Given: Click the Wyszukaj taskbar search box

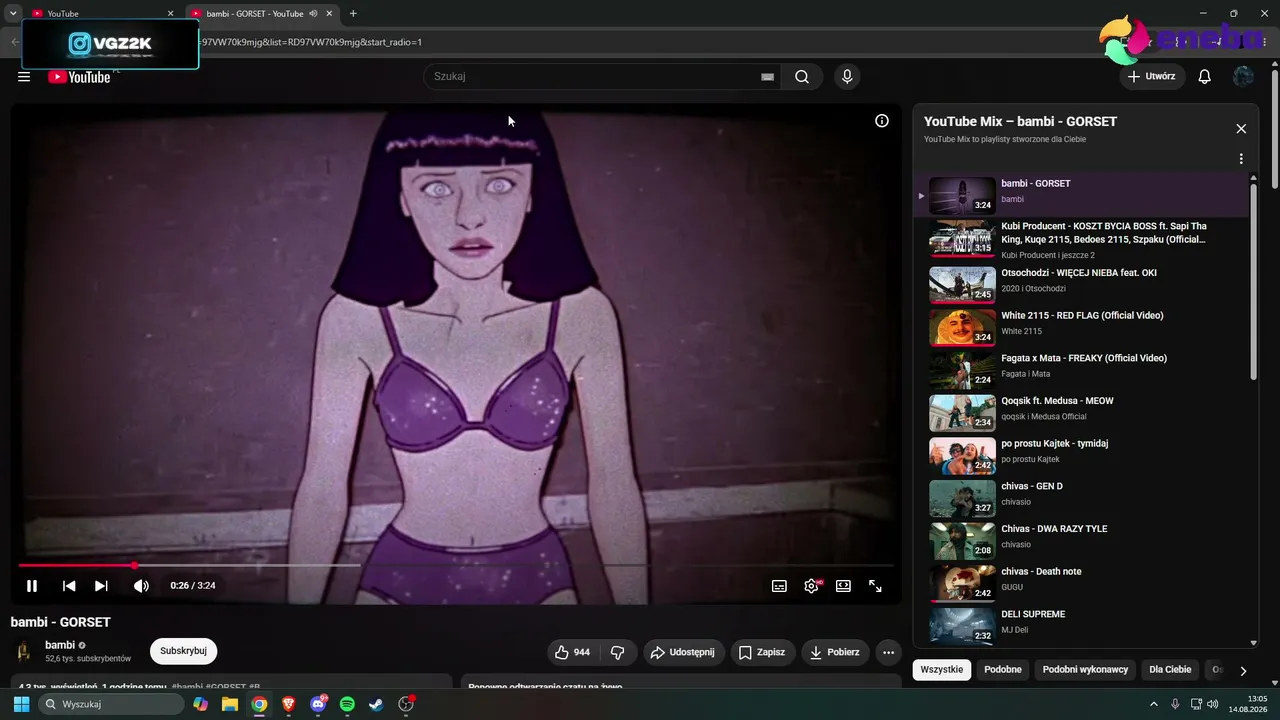Looking at the screenshot, I should [111, 704].
